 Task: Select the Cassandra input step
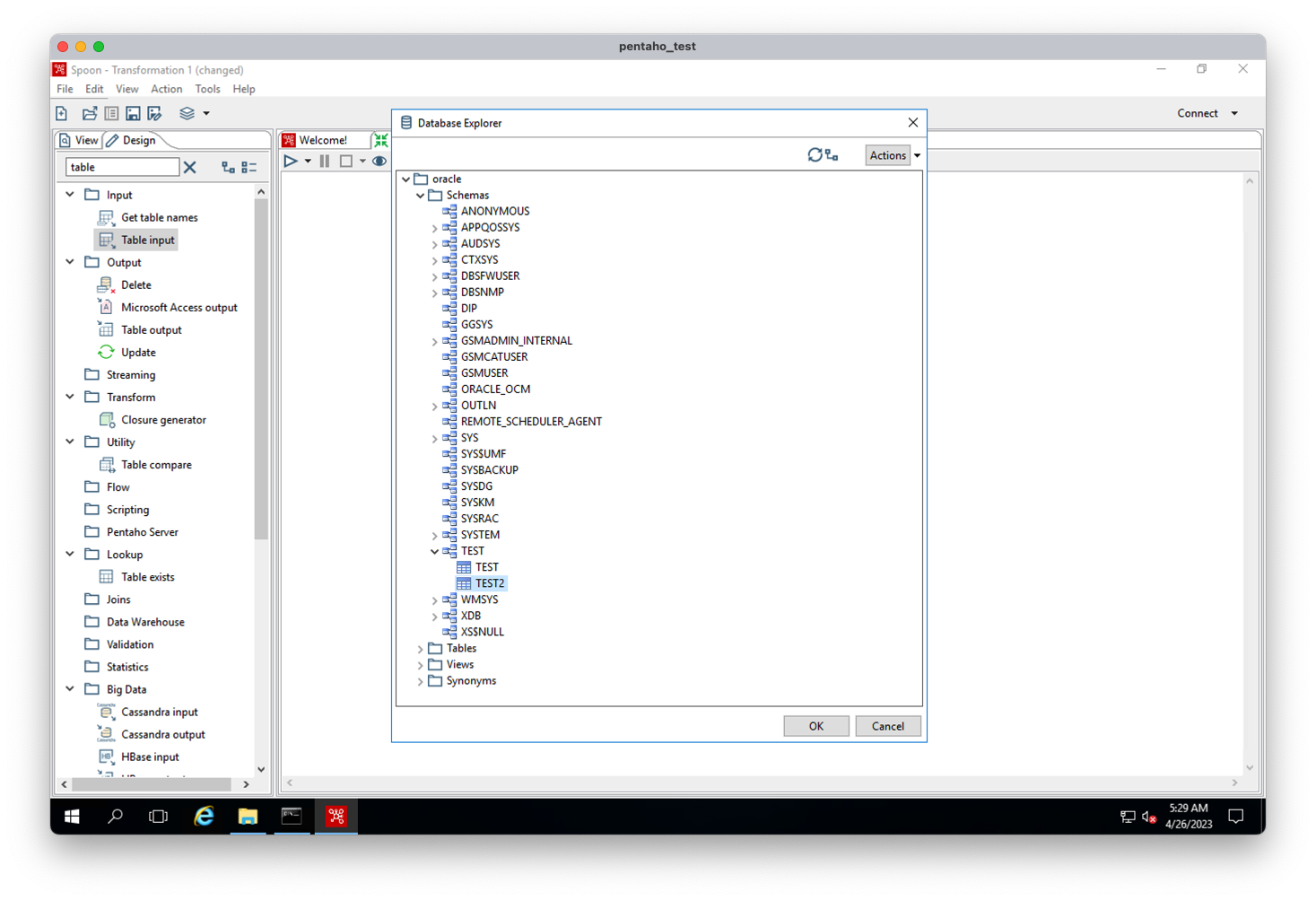pyautogui.click(x=149, y=712)
